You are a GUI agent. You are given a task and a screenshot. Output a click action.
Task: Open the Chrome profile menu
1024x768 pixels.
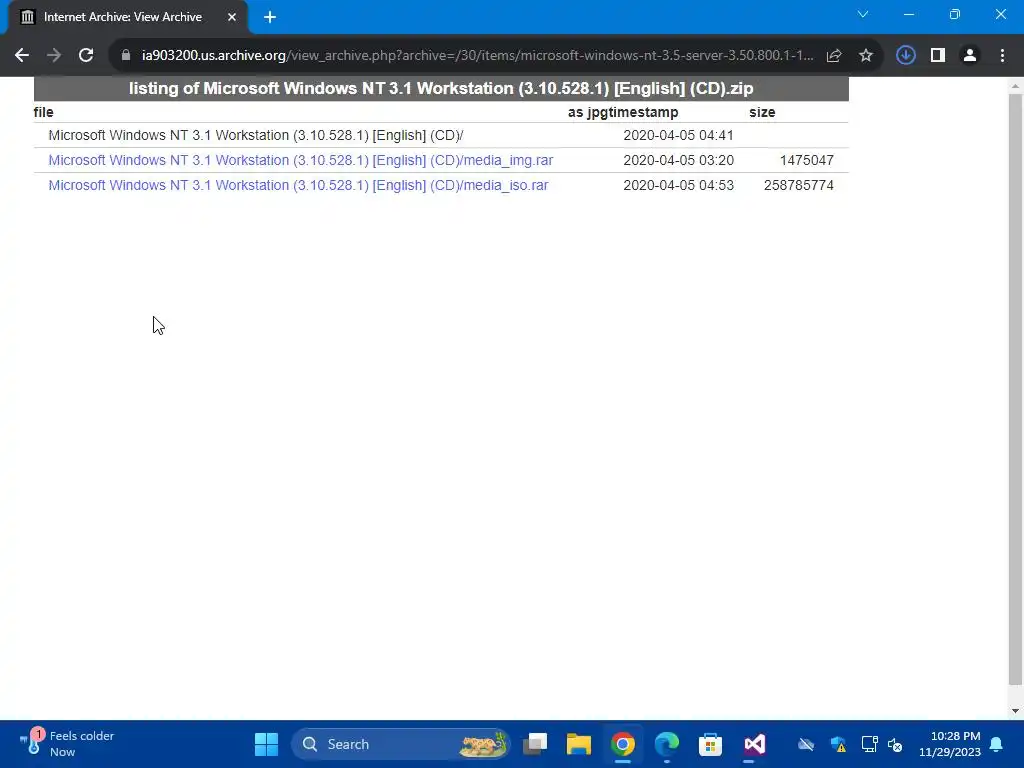pyautogui.click(x=970, y=56)
